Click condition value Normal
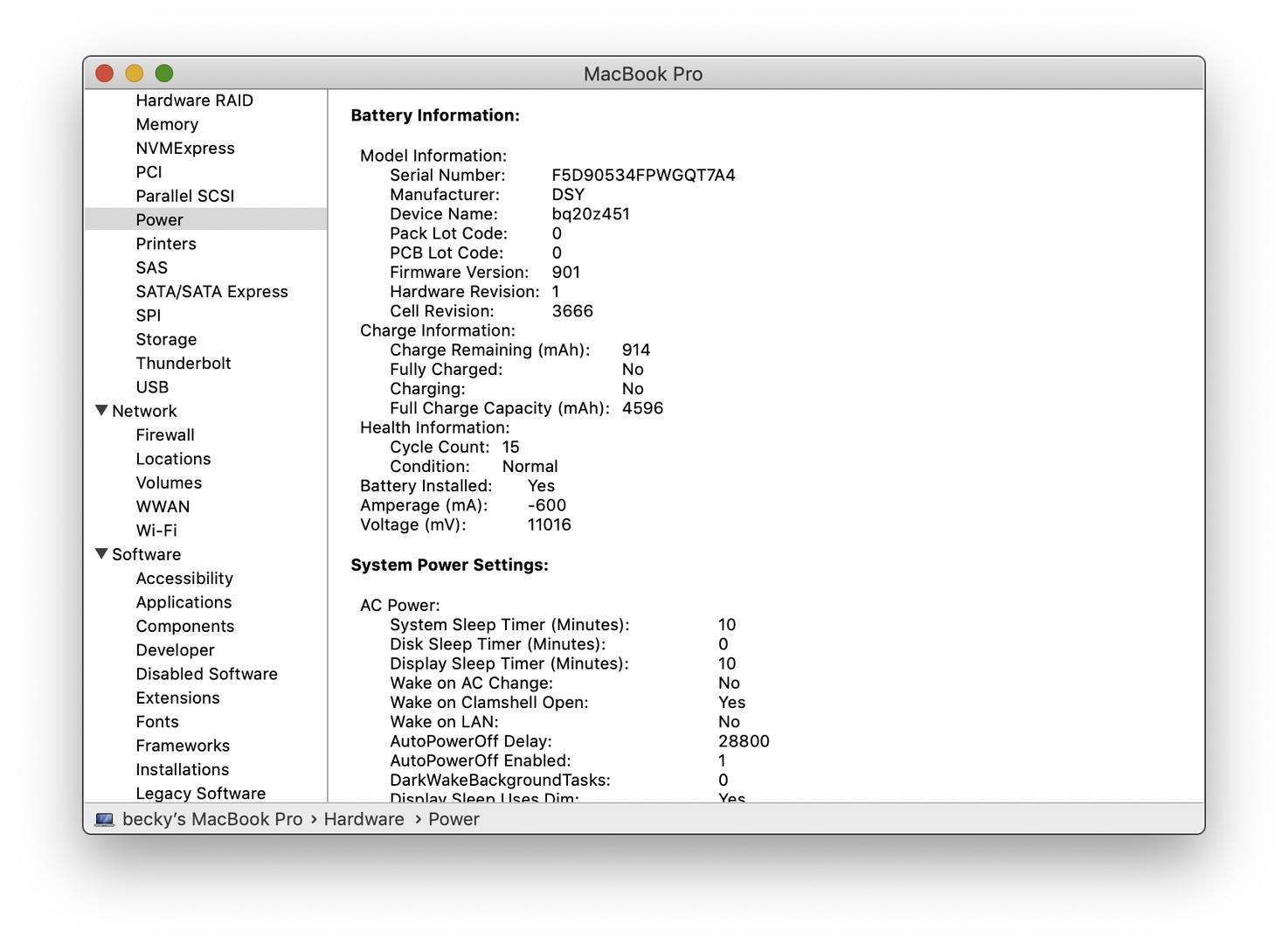Screen dimensions: 1288x944 click(530, 466)
